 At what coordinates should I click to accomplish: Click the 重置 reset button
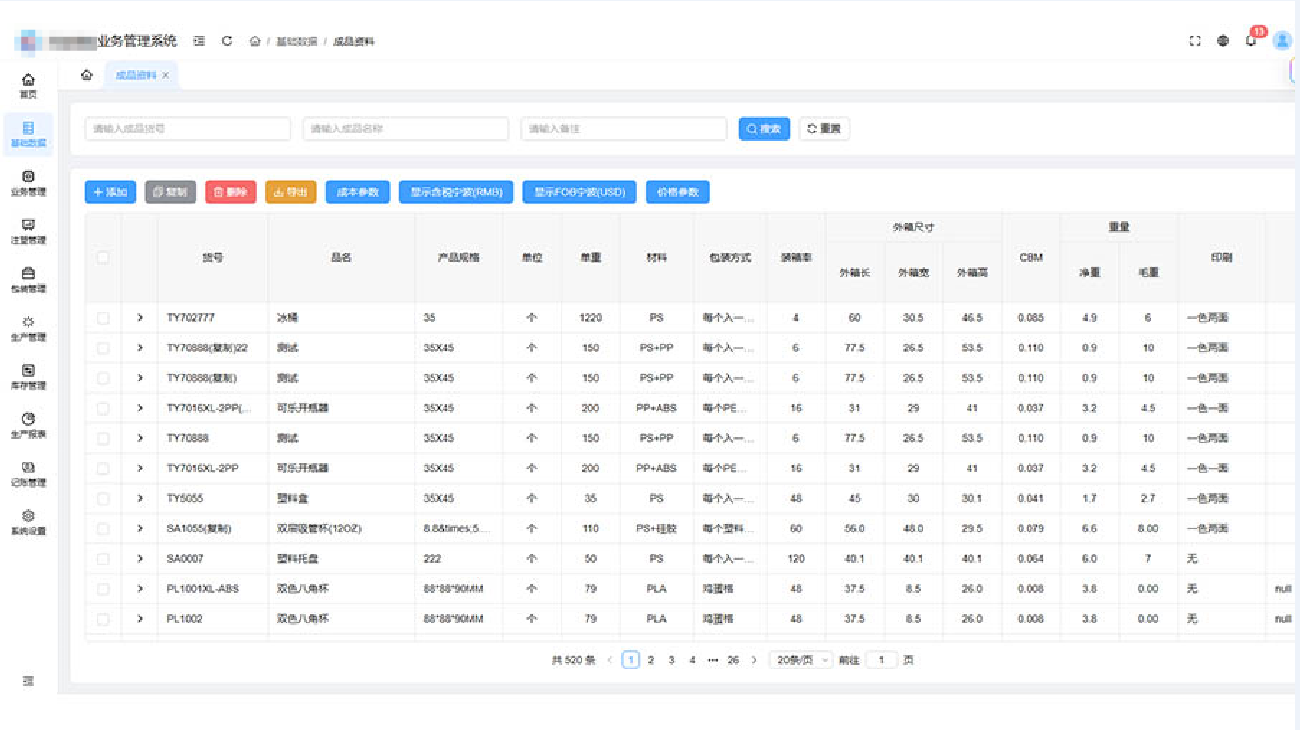pyautogui.click(x=824, y=129)
